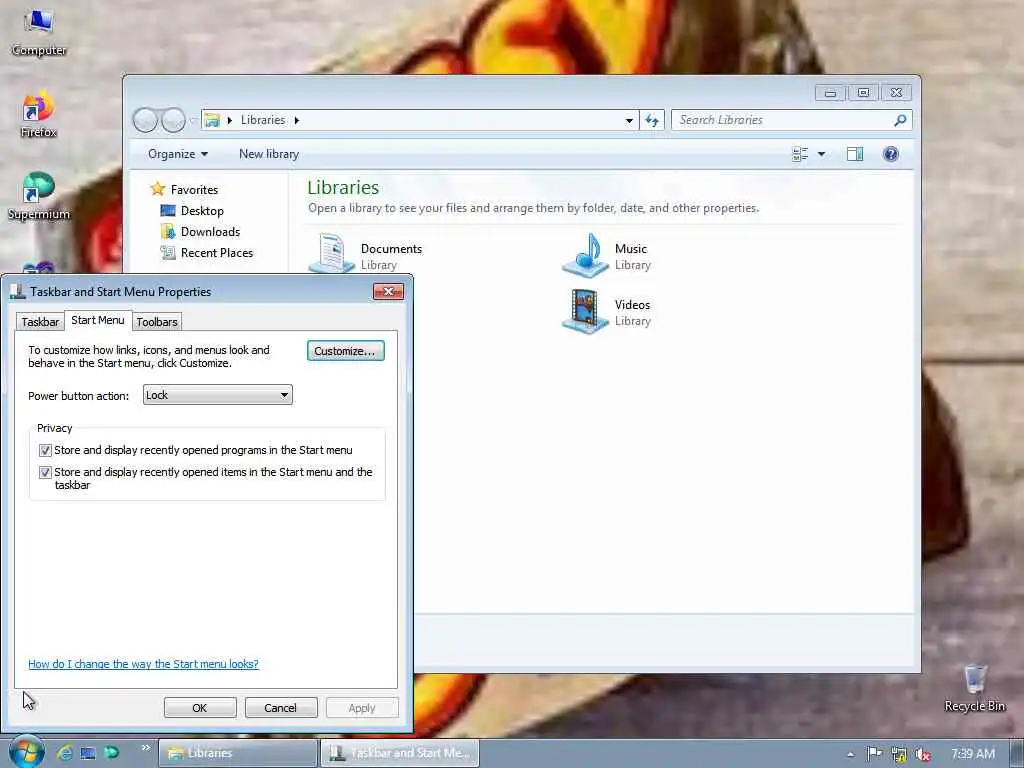Create a New library
1024x768 pixels.
[x=268, y=154]
